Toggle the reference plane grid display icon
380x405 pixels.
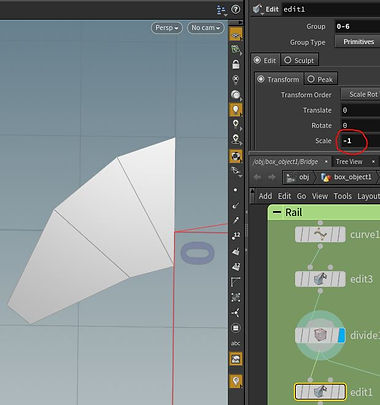click(x=236, y=35)
